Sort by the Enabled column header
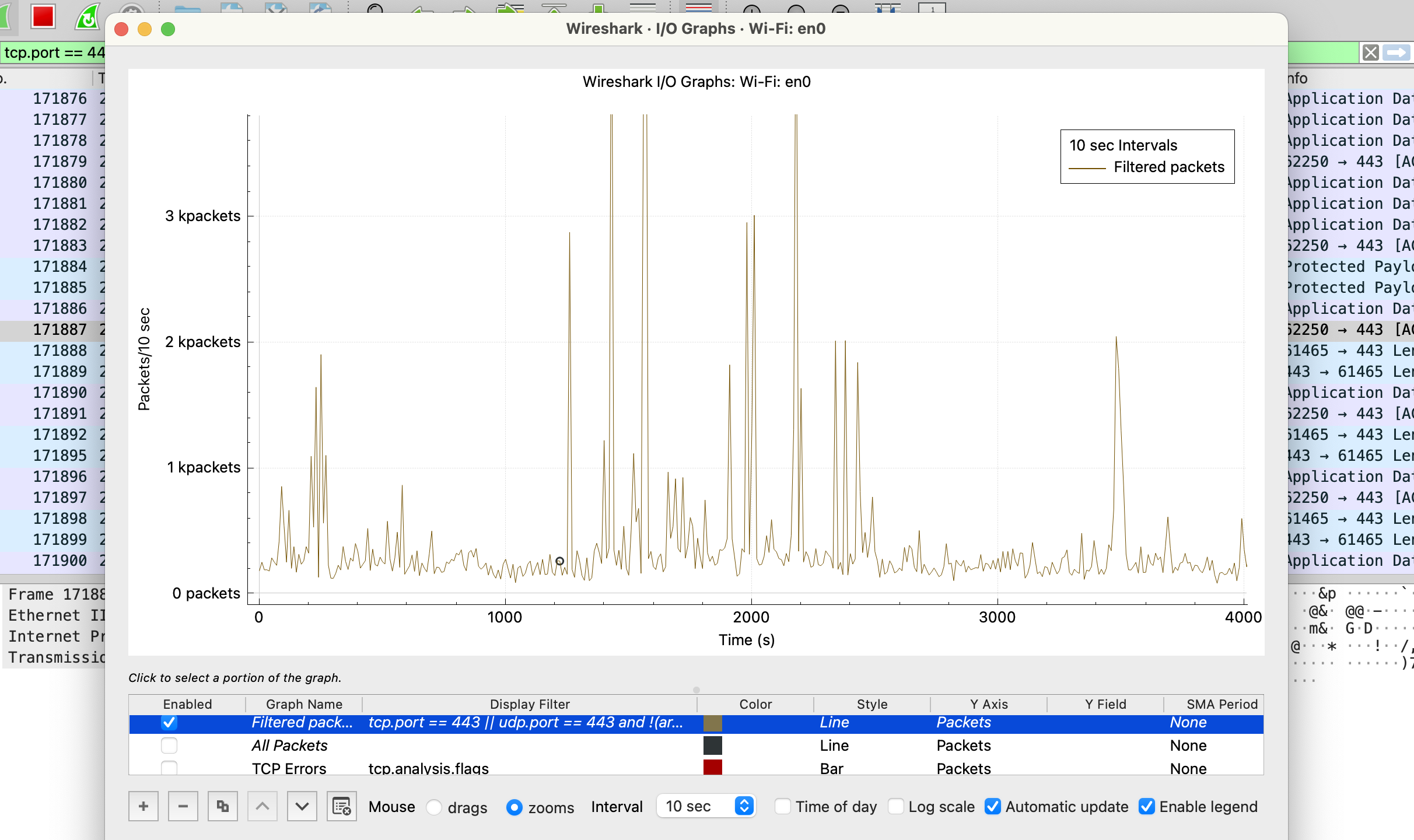The image size is (1414, 840). tap(187, 704)
